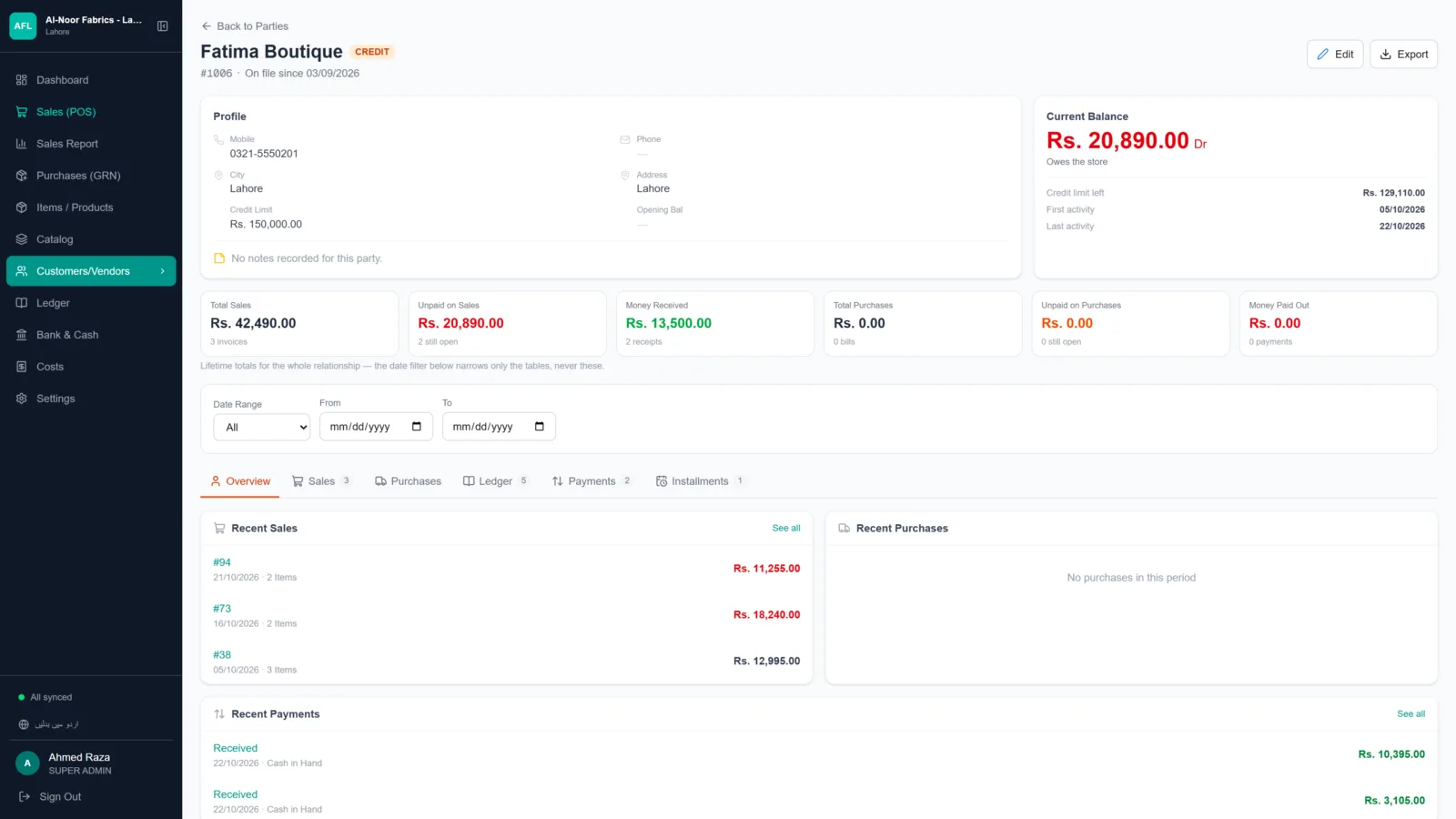This screenshot has height=819, width=1456.
Task: Switch to the Sales tab
Action: pos(321,481)
